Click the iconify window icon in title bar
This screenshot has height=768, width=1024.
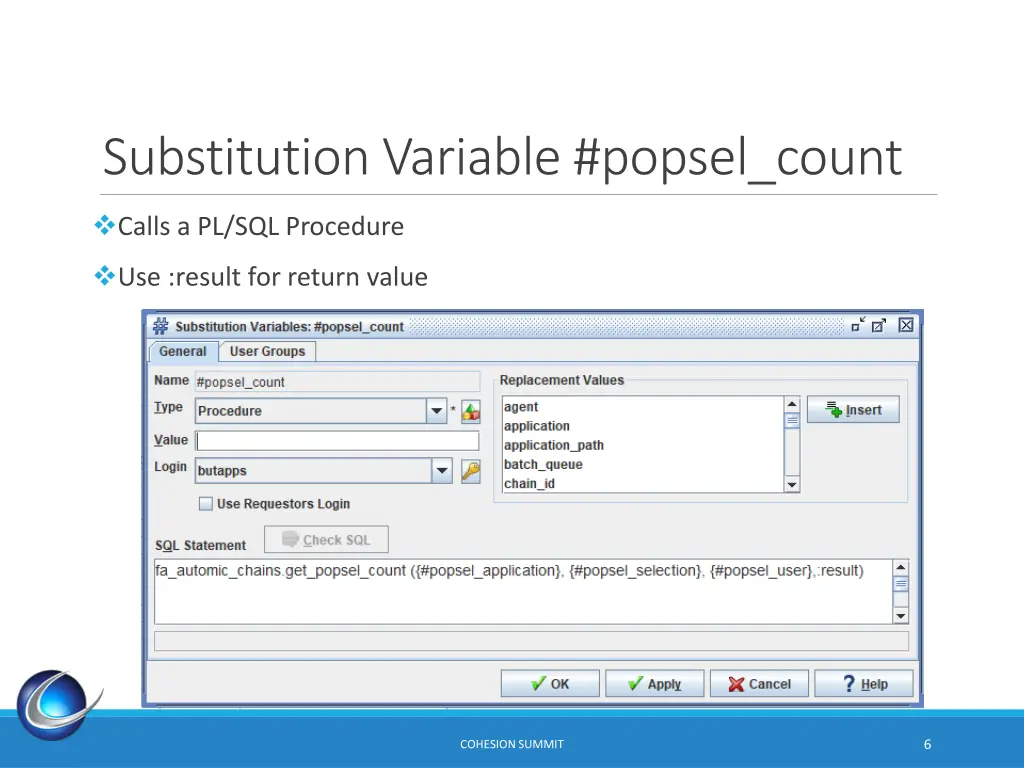coord(858,325)
